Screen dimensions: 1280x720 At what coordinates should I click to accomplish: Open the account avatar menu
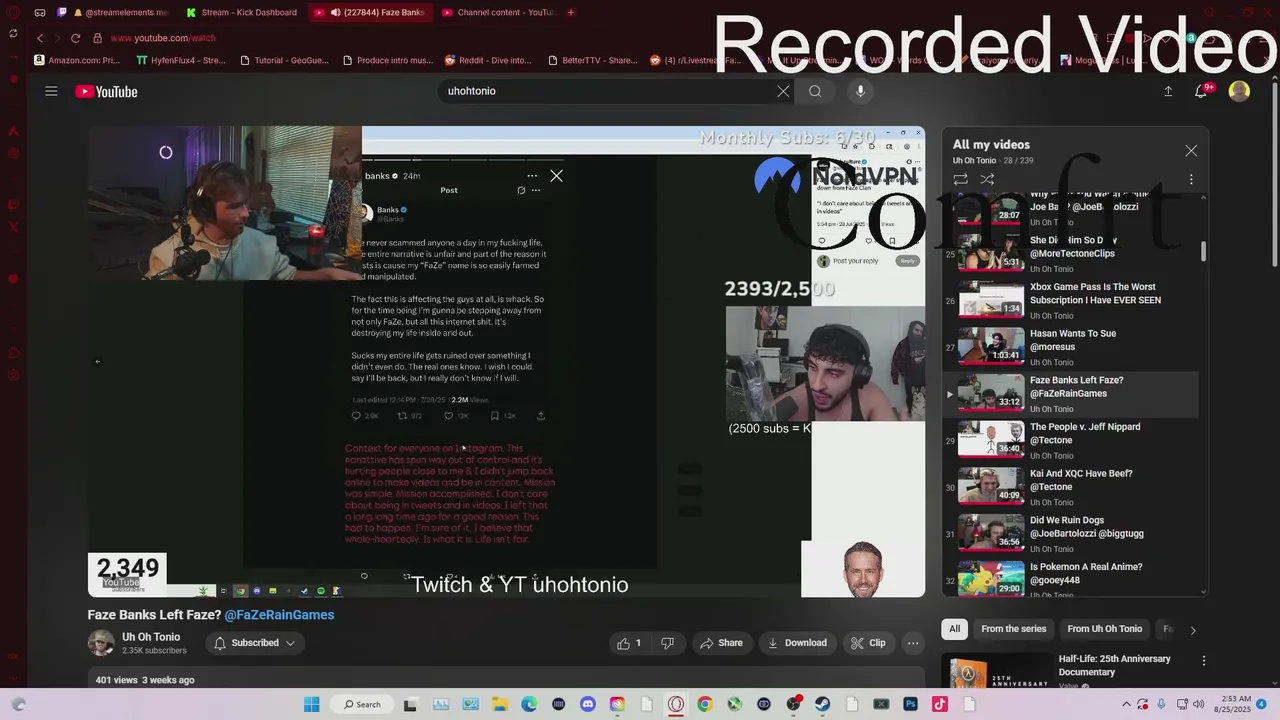pos(1239,91)
